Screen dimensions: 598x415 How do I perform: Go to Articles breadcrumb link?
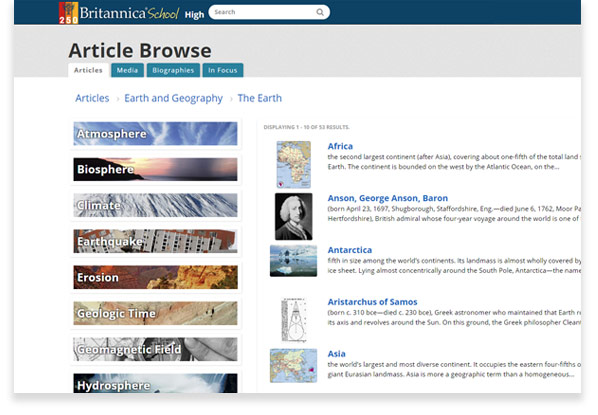click(x=92, y=98)
